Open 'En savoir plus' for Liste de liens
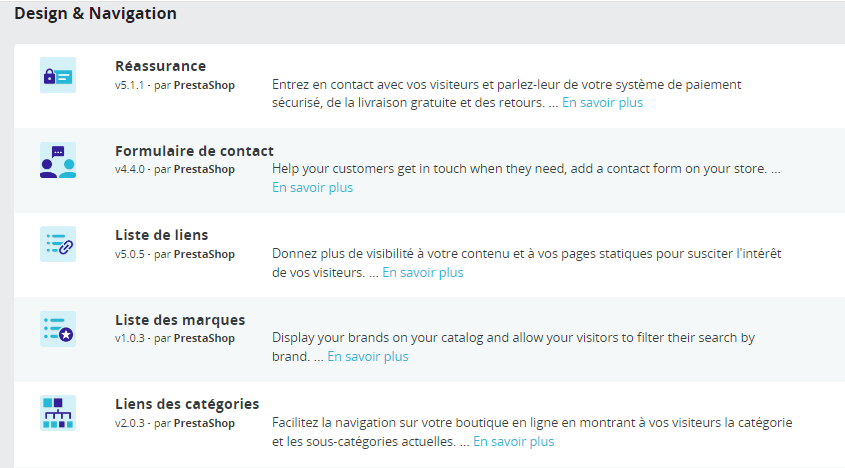 click(423, 272)
